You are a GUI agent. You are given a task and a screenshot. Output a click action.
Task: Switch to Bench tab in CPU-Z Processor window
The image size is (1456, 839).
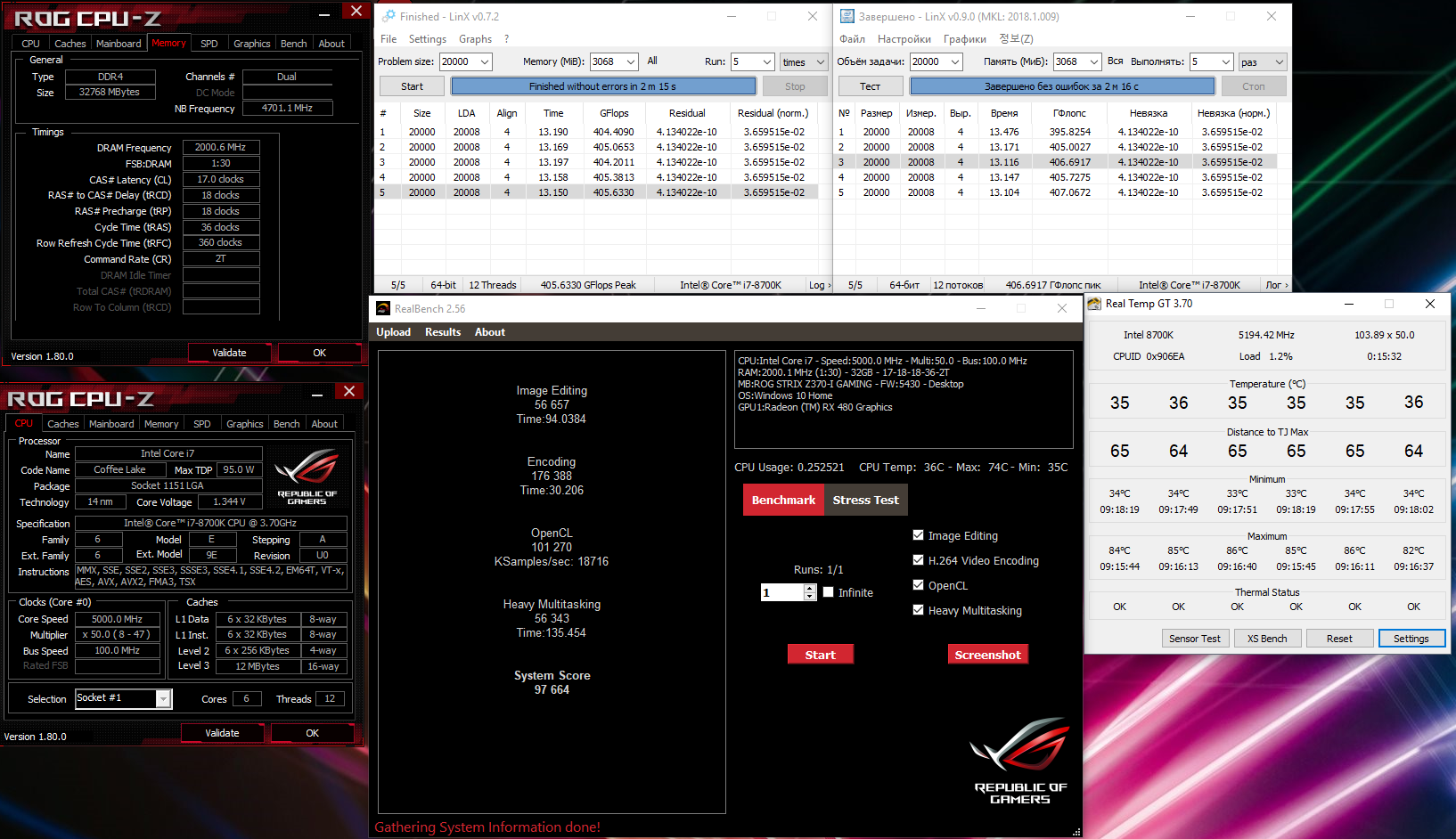tap(287, 424)
